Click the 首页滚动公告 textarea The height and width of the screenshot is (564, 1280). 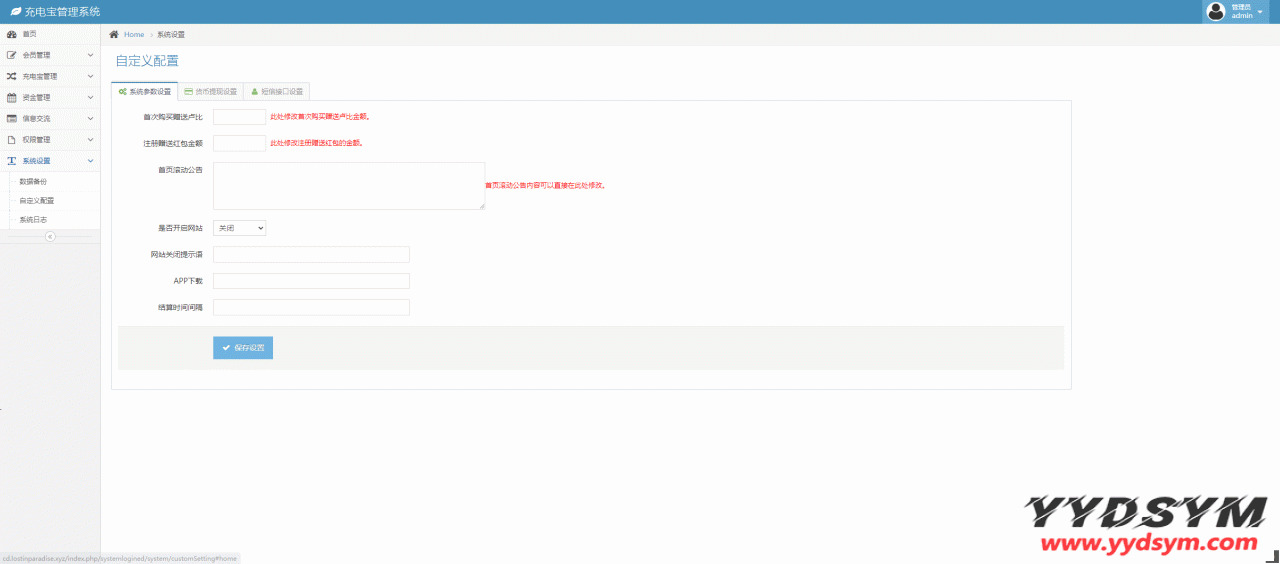[x=349, y=186]
